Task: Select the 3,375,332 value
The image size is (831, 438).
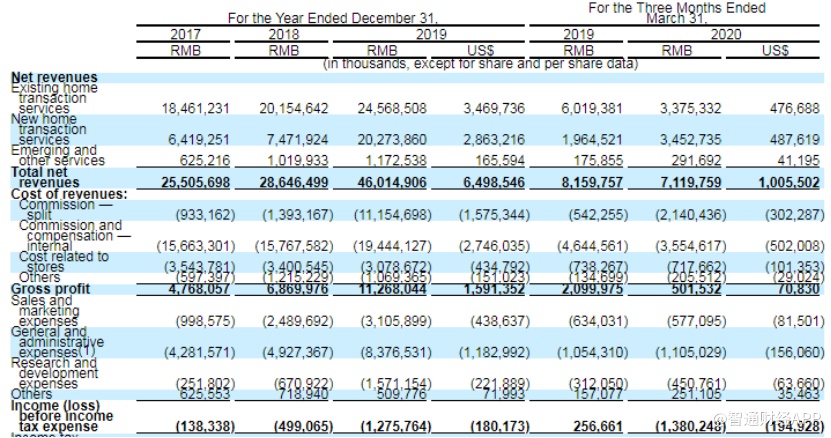Action: point(691,109)
